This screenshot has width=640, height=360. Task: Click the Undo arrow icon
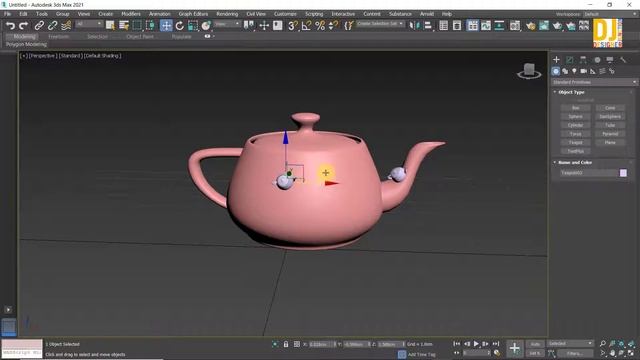click(10, 26)
